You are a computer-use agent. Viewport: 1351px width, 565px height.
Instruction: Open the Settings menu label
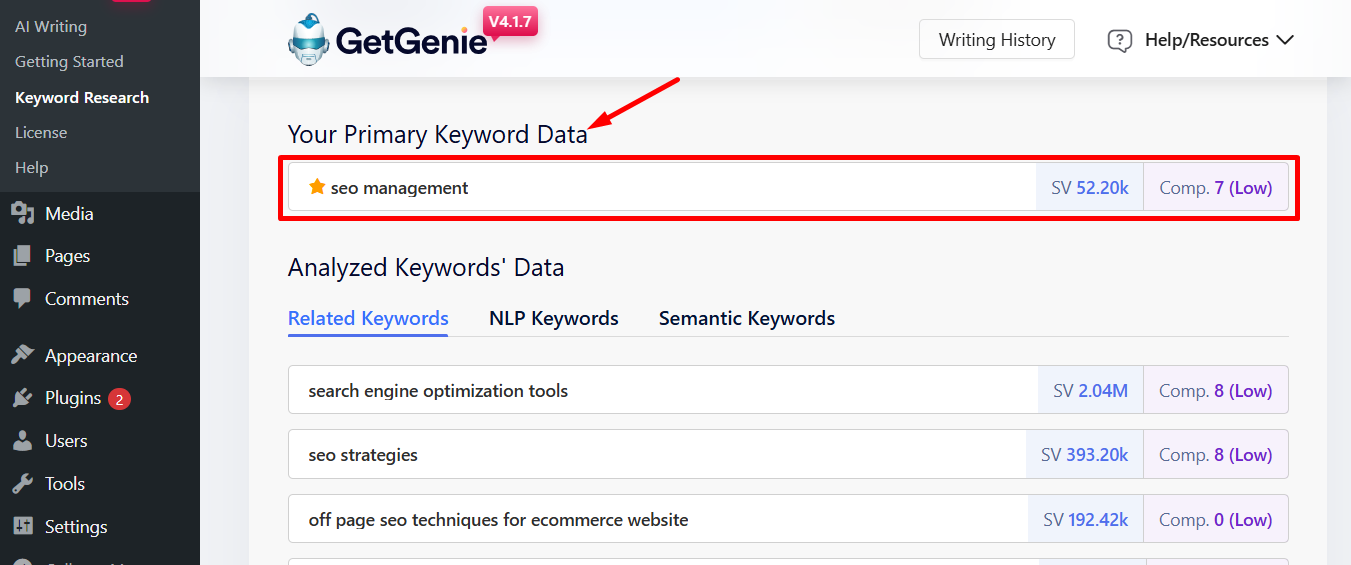pyautogui.click(x=76, y=527)
